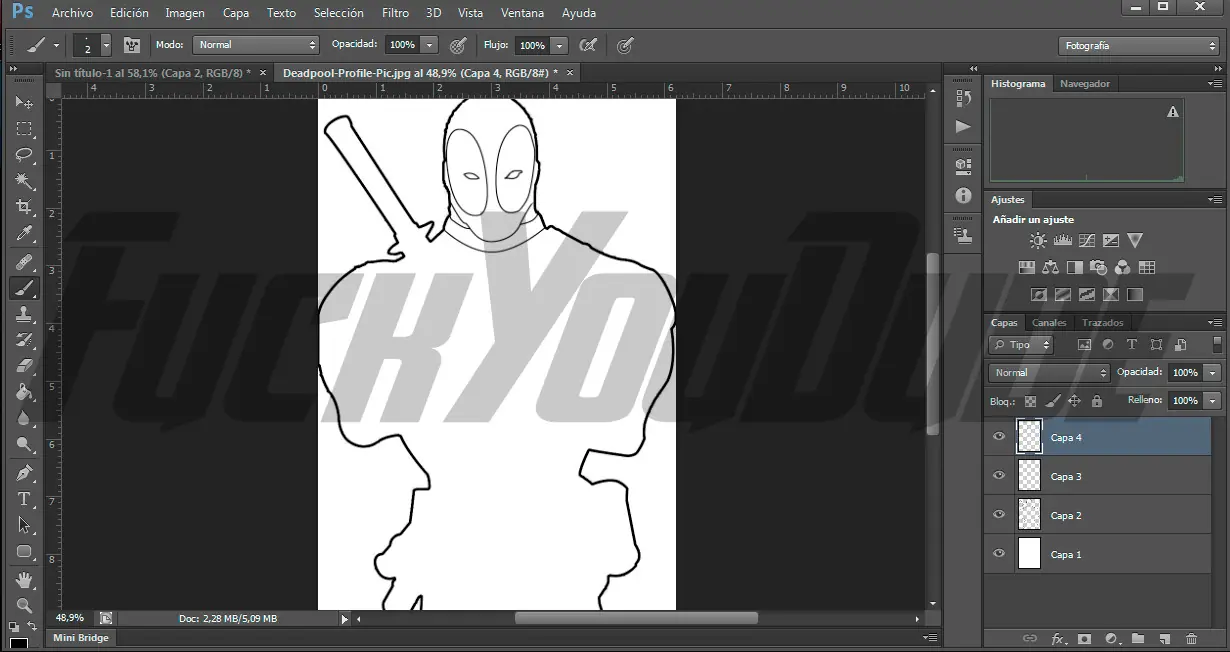
Task: Open the Mini Bridge panel
Action: coord(81,638)
